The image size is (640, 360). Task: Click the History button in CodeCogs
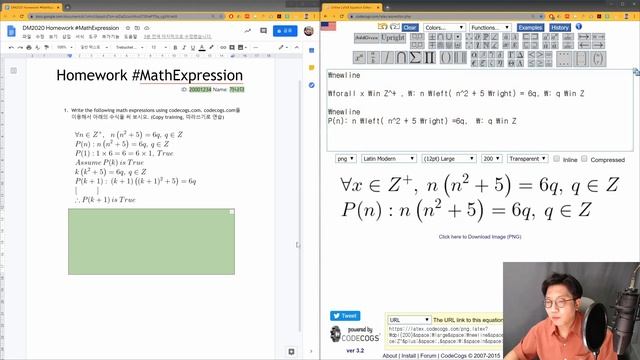[560, 27]
